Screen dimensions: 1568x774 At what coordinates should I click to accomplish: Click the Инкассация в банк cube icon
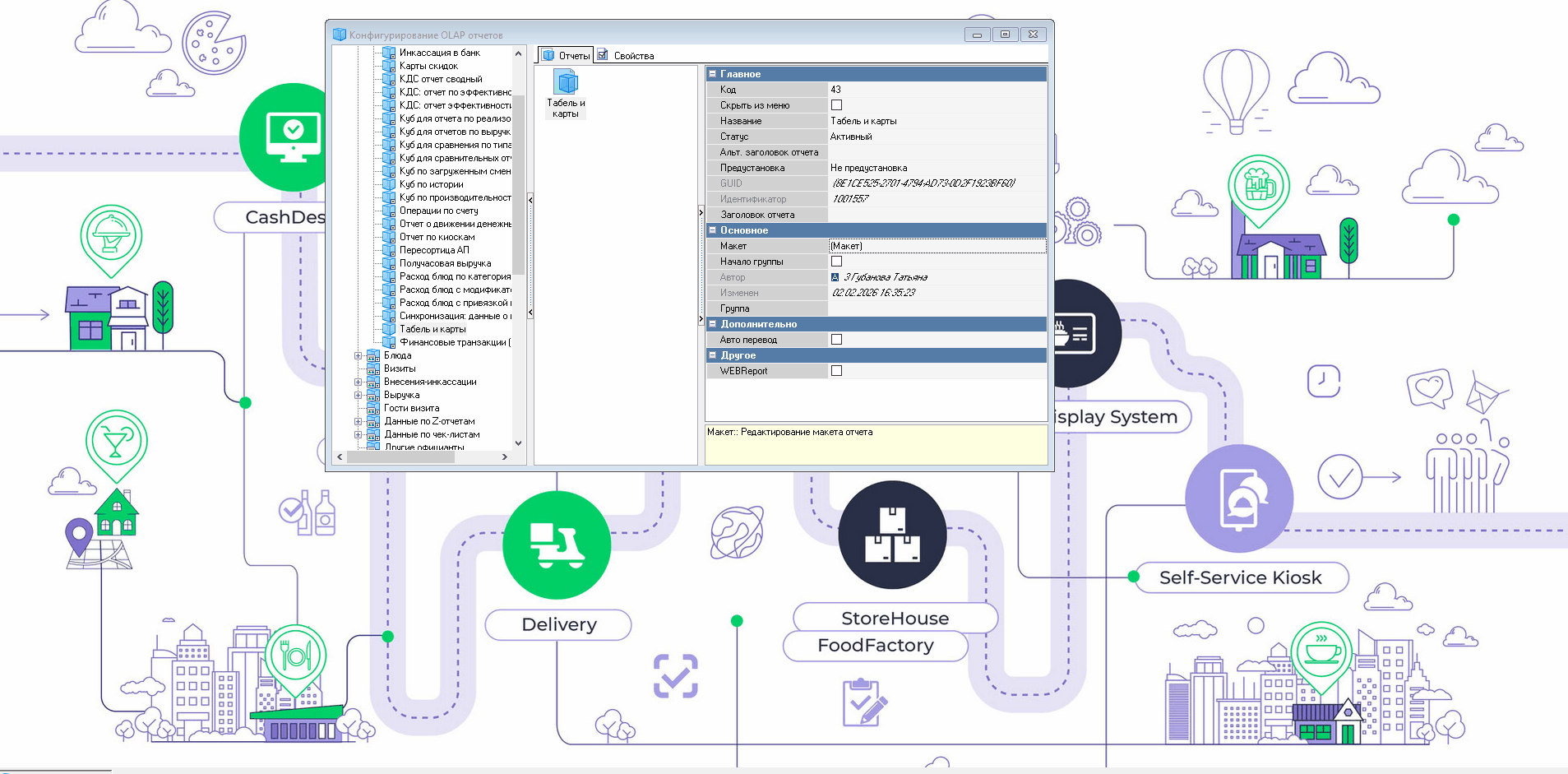(389, 53)
